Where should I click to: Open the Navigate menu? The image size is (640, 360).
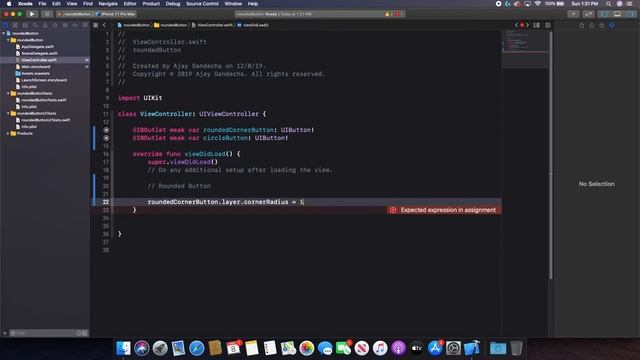coord(108,4)
